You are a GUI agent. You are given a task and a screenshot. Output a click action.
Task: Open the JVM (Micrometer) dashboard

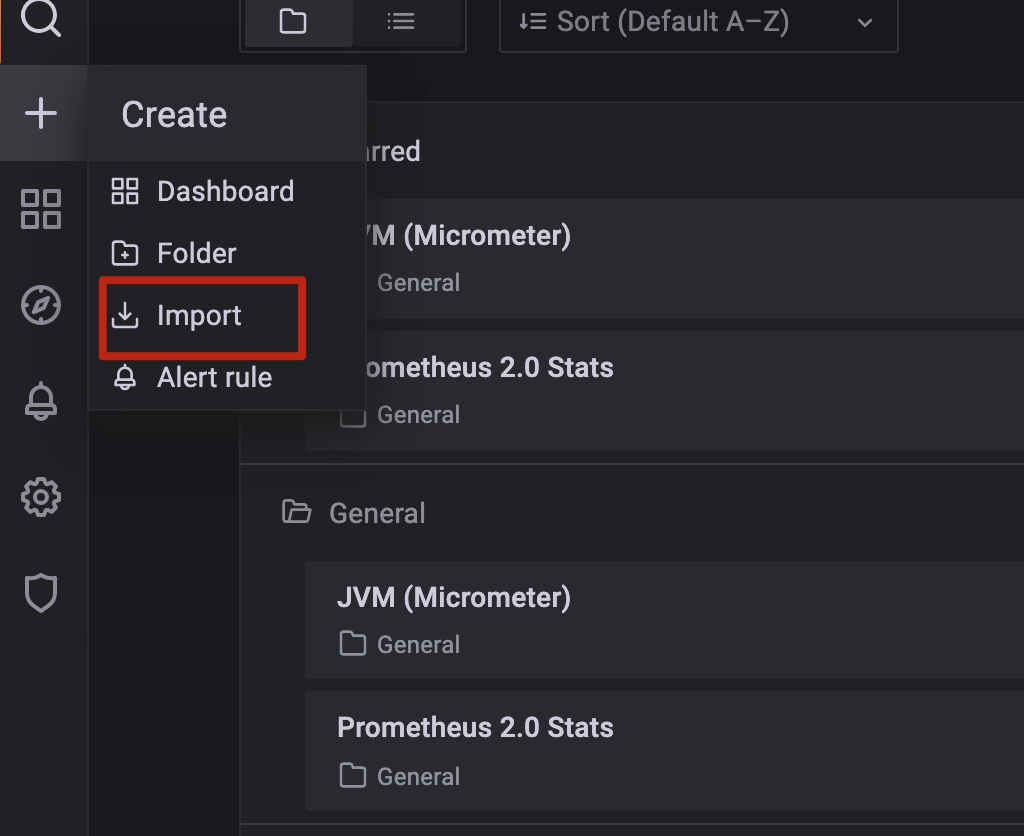[455, 597]
